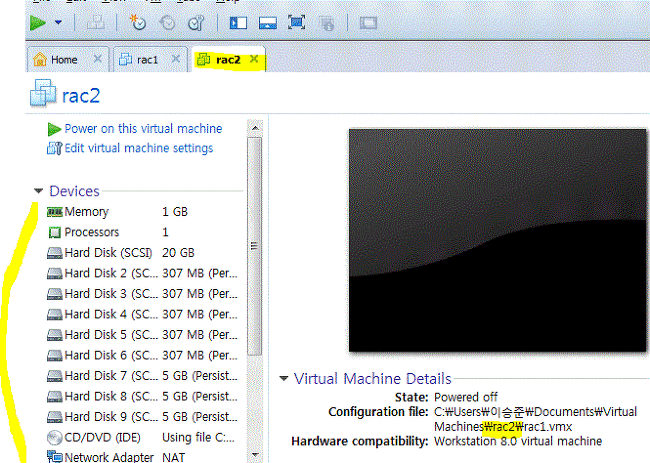Select the Memory device row
Viewport: 650px width, 463px height.
pyautogui.click(x=143, y=212)
